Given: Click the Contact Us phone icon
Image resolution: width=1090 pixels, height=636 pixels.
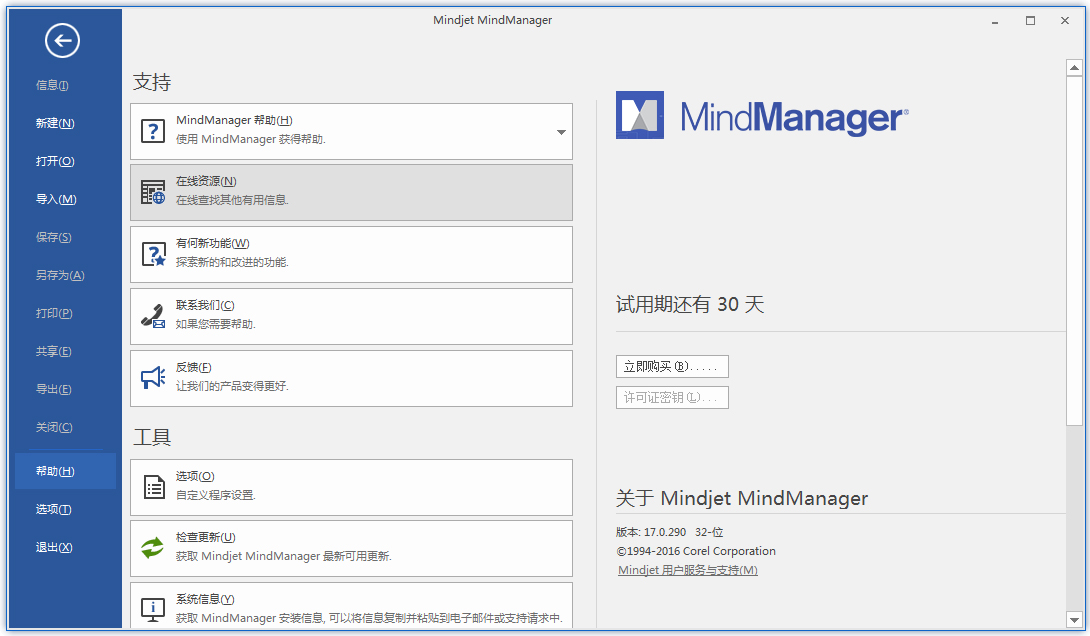Looking at the screenshot, I should (153, 316).
